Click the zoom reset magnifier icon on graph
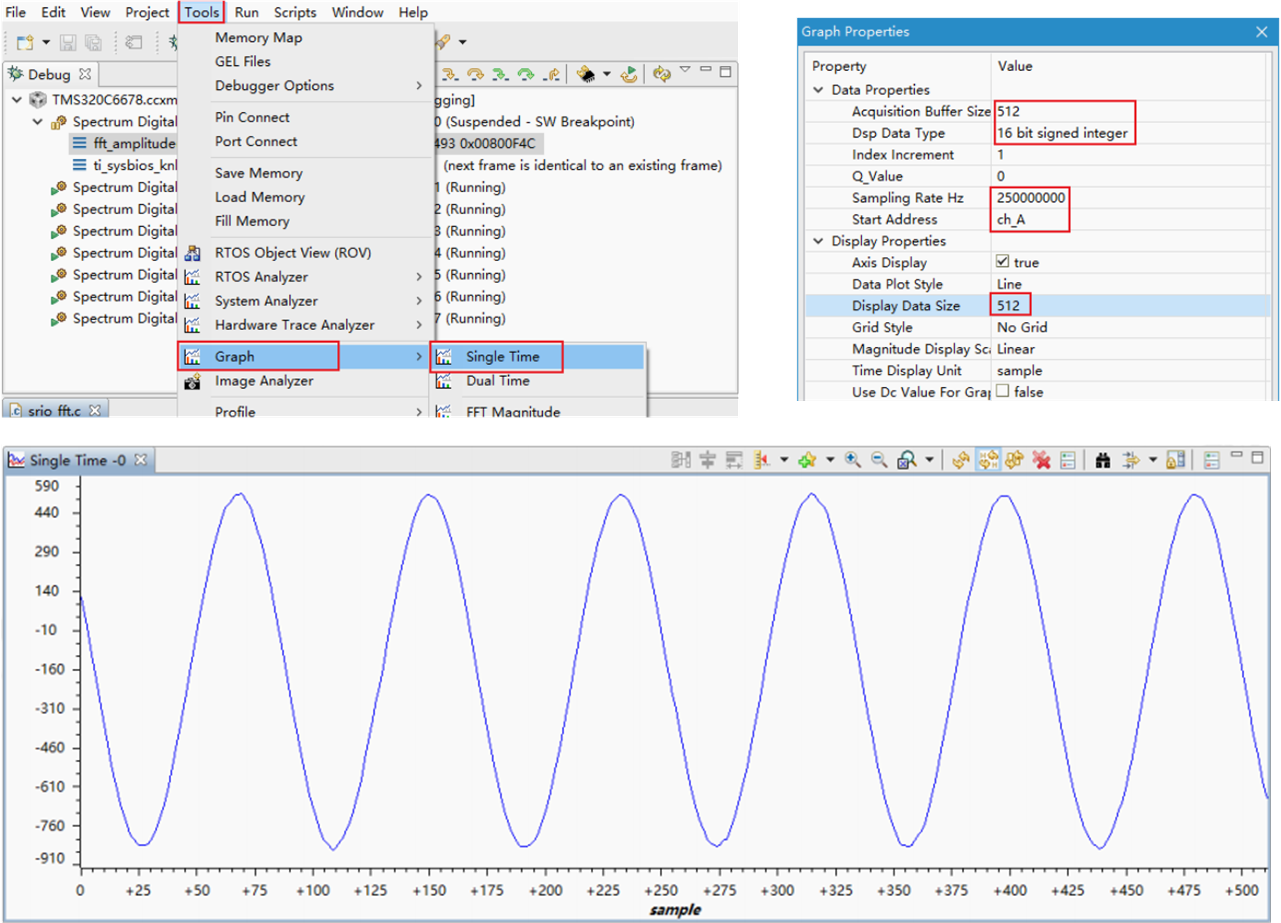Viewport: 1281px width, 923px height. [908, 460]
